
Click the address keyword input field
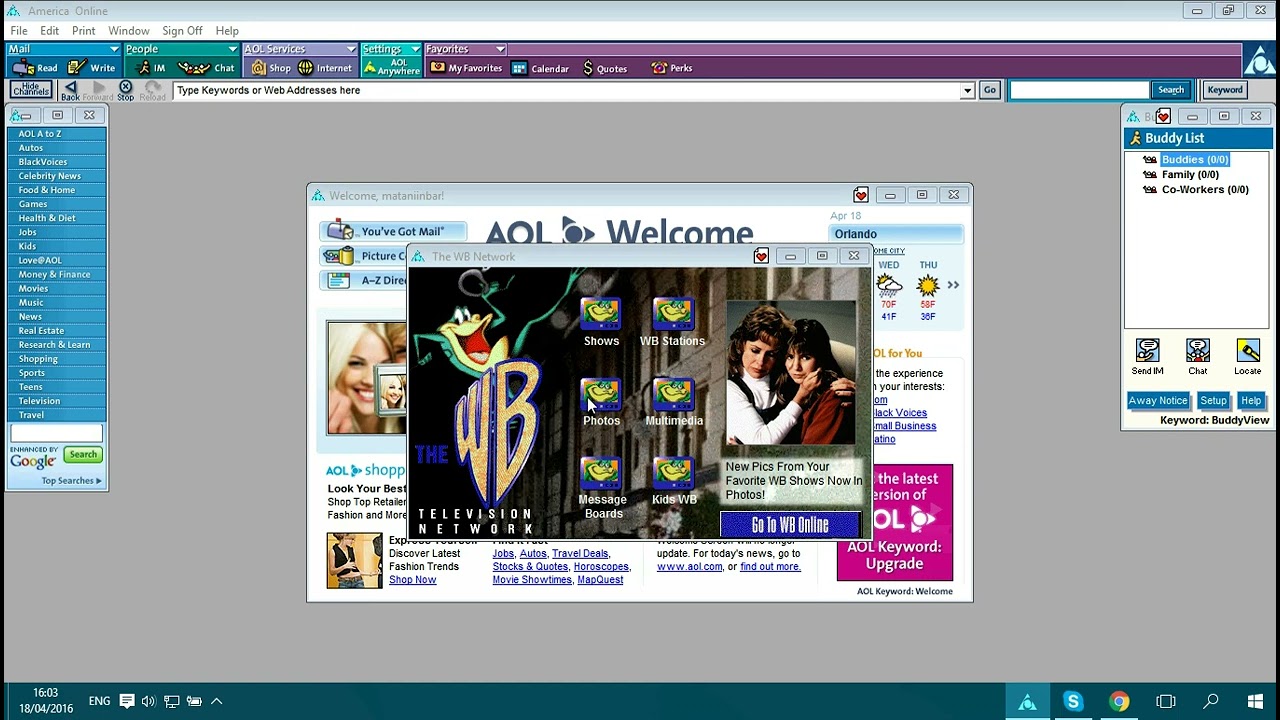(x=566, y=90)
